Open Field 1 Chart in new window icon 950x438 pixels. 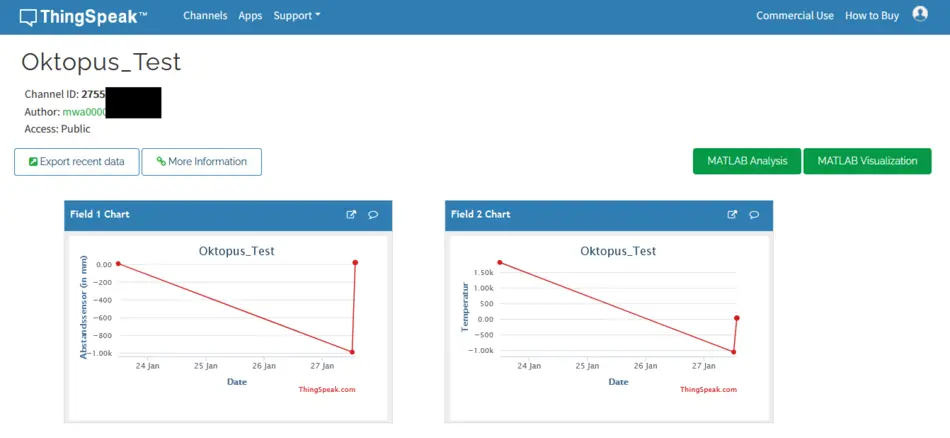(x=351, y=214)
